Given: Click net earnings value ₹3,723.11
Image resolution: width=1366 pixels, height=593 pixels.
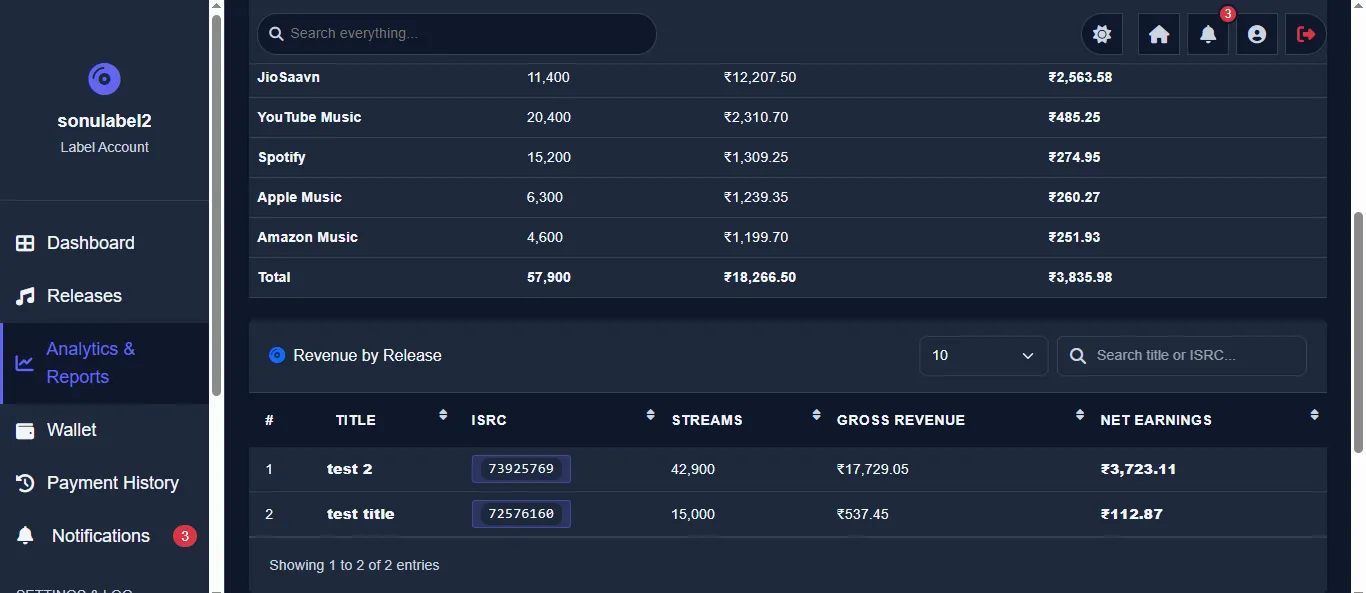Looking at the screenshot, I should (1138, 469).
